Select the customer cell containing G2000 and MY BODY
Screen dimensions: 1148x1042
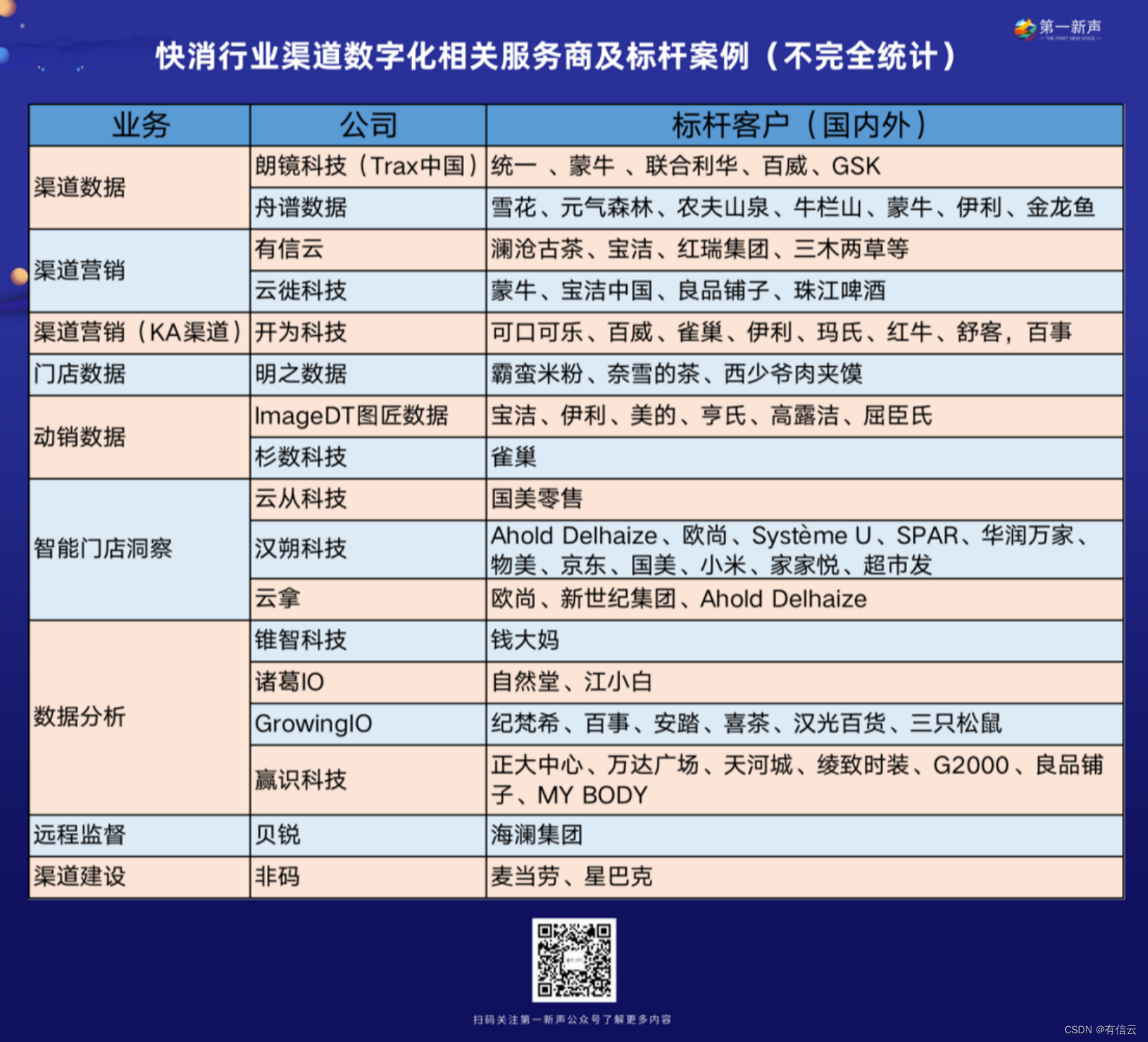coord(805,780)
